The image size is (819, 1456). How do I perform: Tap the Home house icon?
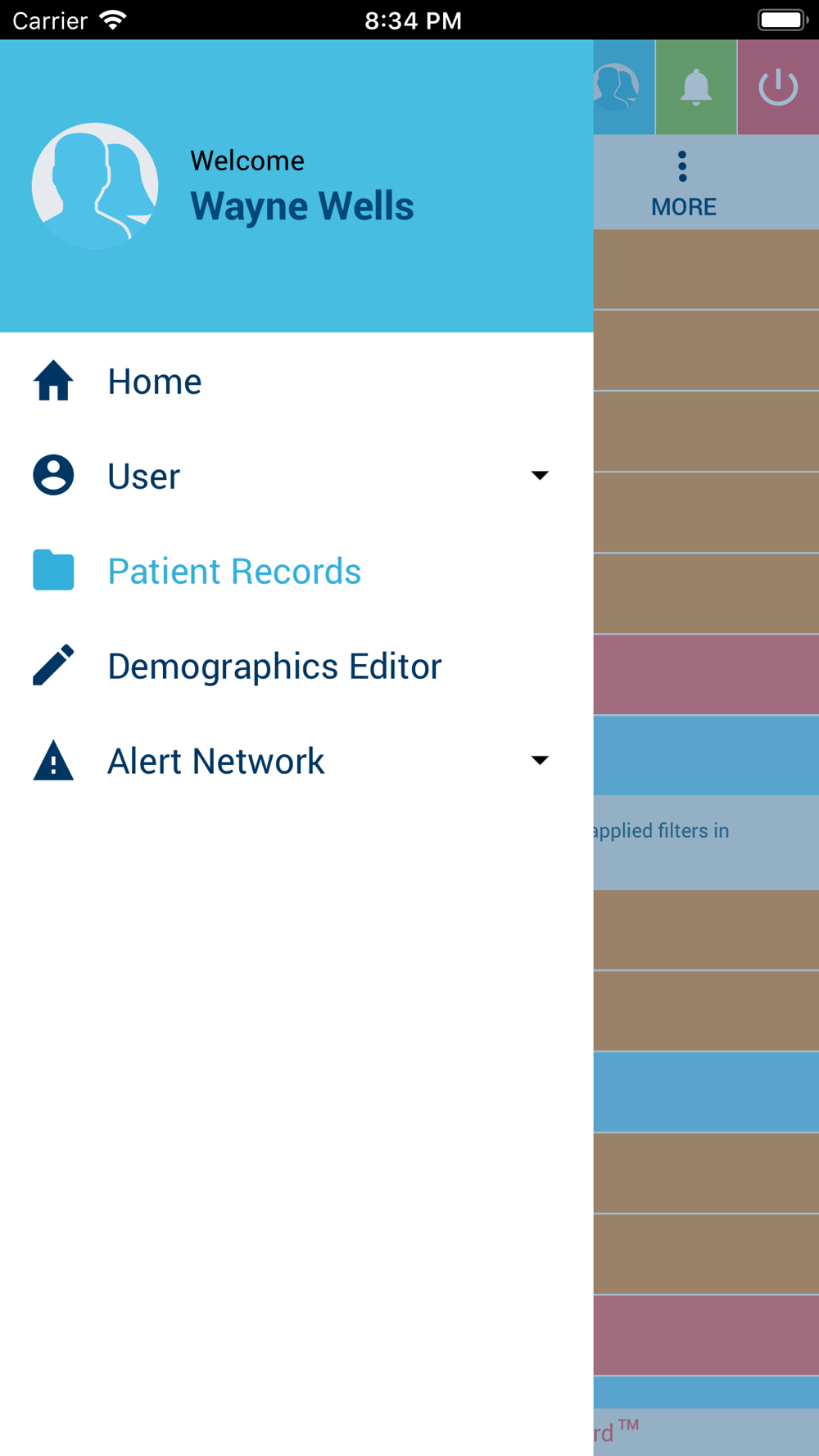[x=53, y=381]
